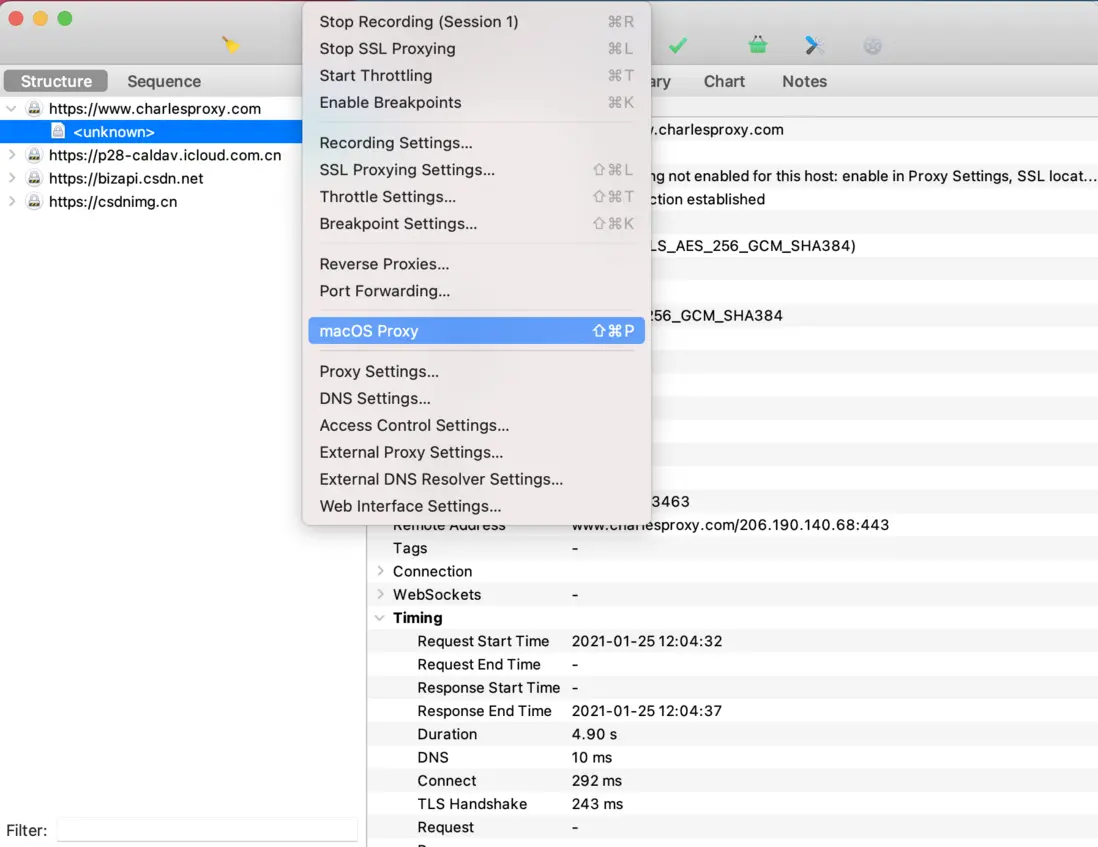
Task: Select https://csdnimg.cn host row
Action: (x=151, y=202)
